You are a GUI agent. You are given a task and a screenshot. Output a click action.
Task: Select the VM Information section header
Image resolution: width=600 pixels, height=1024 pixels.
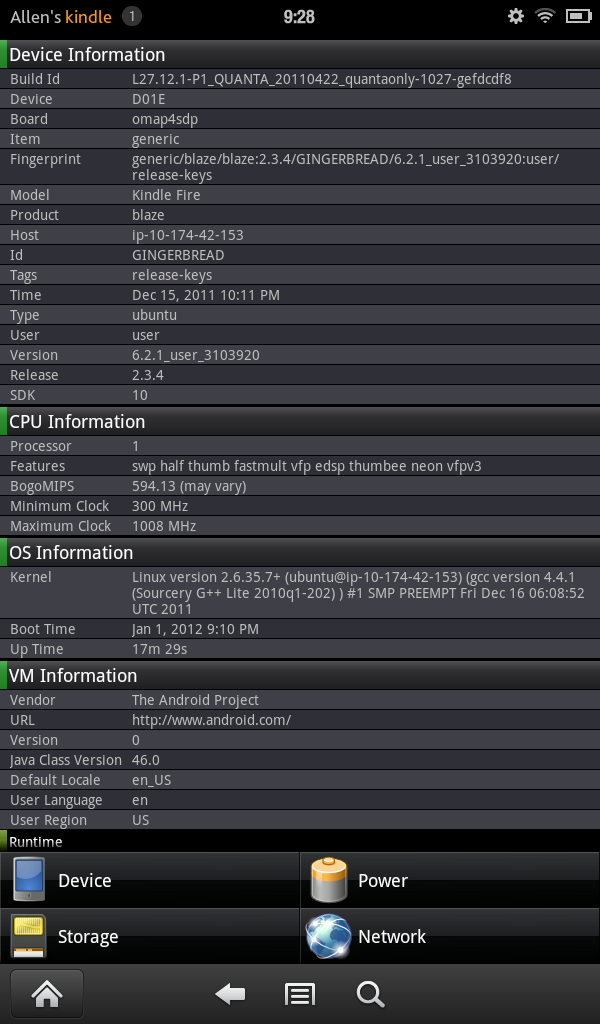pos(73,676)
